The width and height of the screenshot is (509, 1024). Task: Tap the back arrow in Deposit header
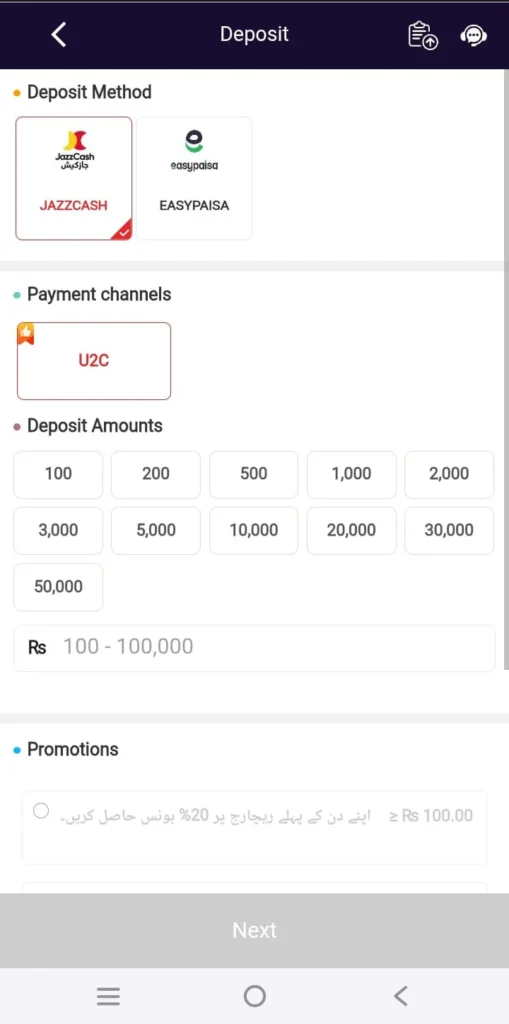coord(59,35)
